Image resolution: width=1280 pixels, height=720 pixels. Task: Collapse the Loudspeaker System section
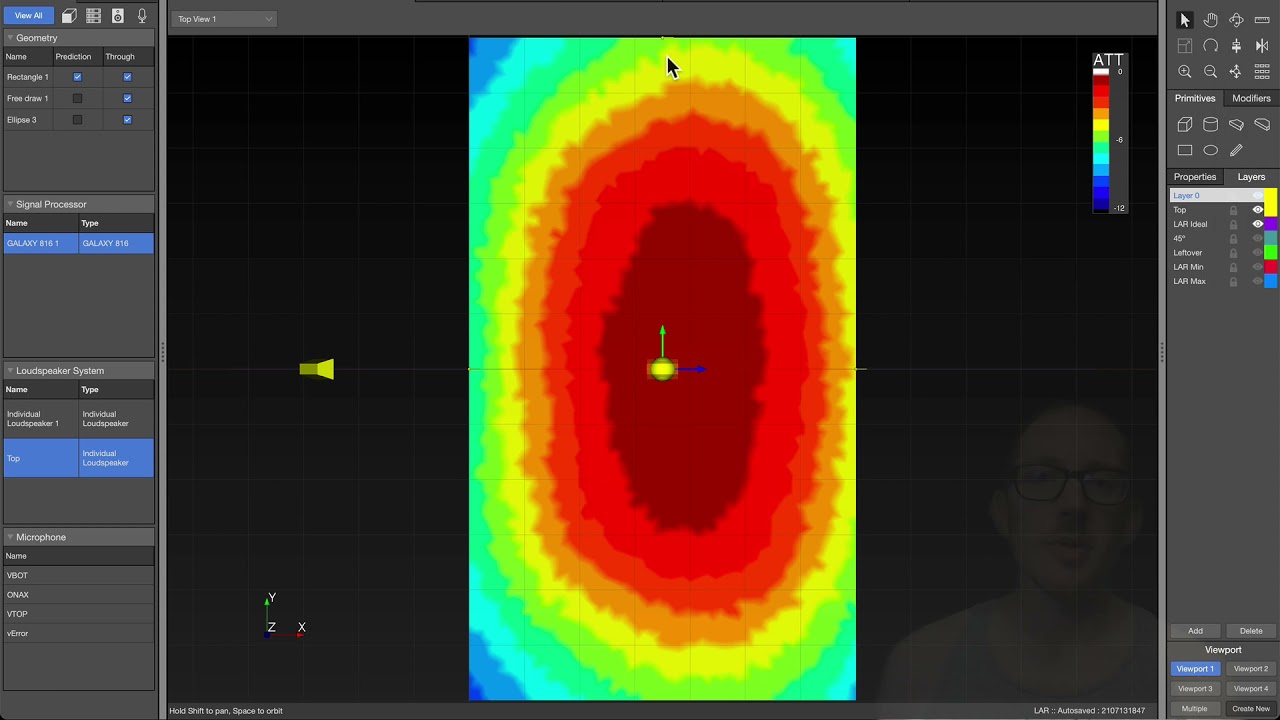[x=10, y=371]
